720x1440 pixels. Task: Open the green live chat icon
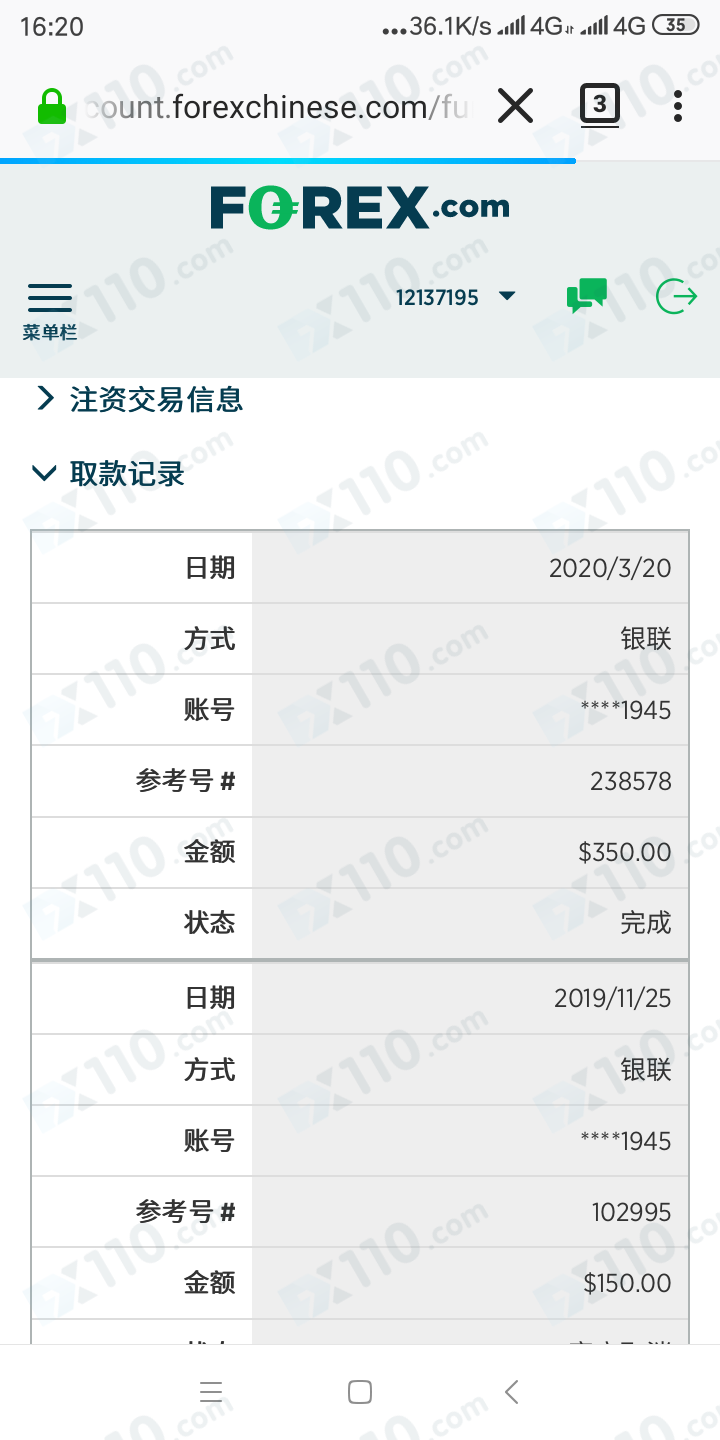[x=587, y=296]
